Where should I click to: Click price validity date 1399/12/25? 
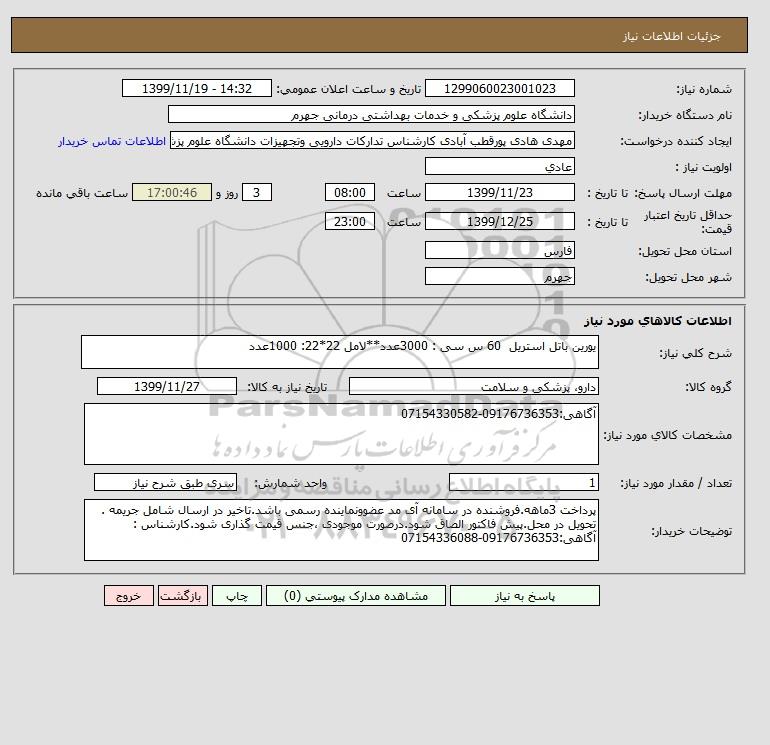coord(499,221)
